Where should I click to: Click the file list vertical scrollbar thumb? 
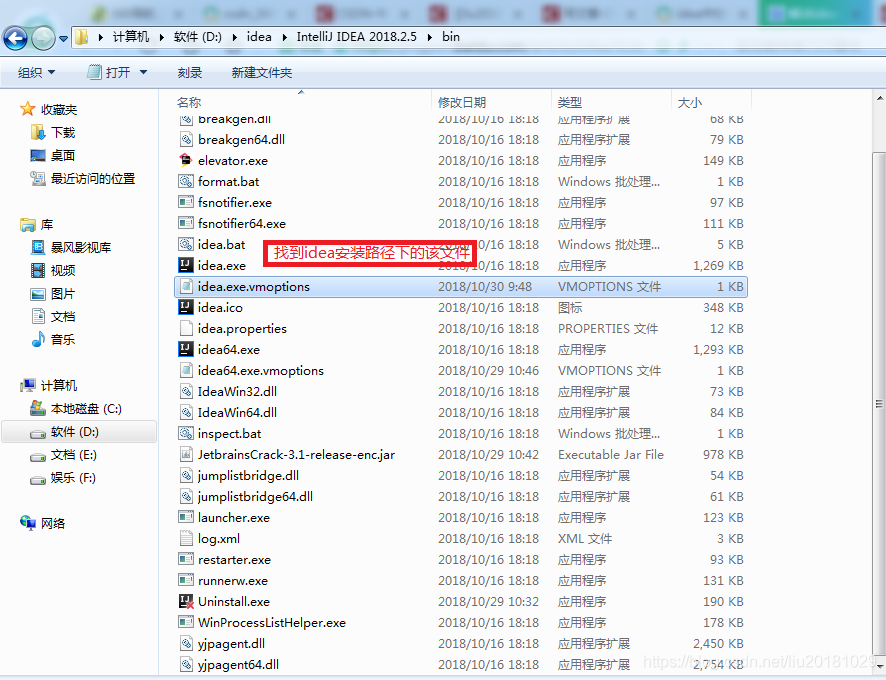click(879, 404)
